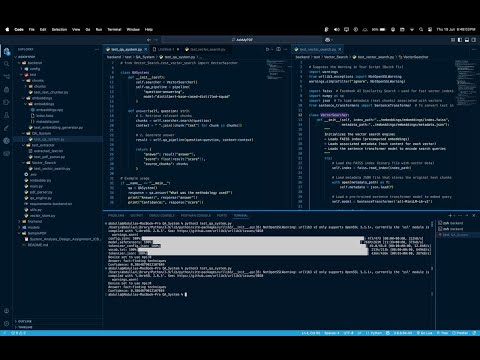480x360 pixels.
Task: Split the left editor group
Action: click(278, 49)
